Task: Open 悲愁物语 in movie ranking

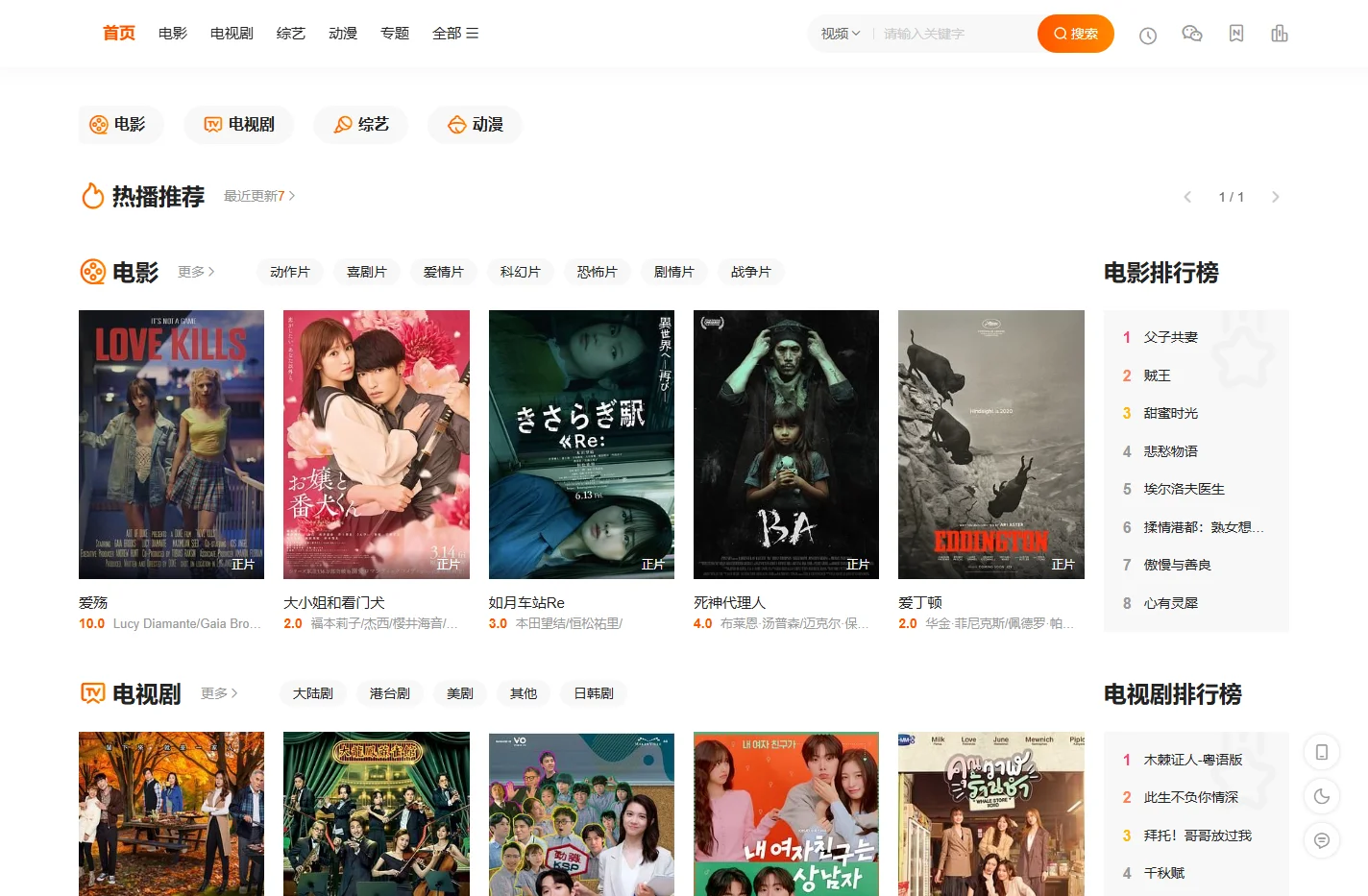Action: point(1171,451)
